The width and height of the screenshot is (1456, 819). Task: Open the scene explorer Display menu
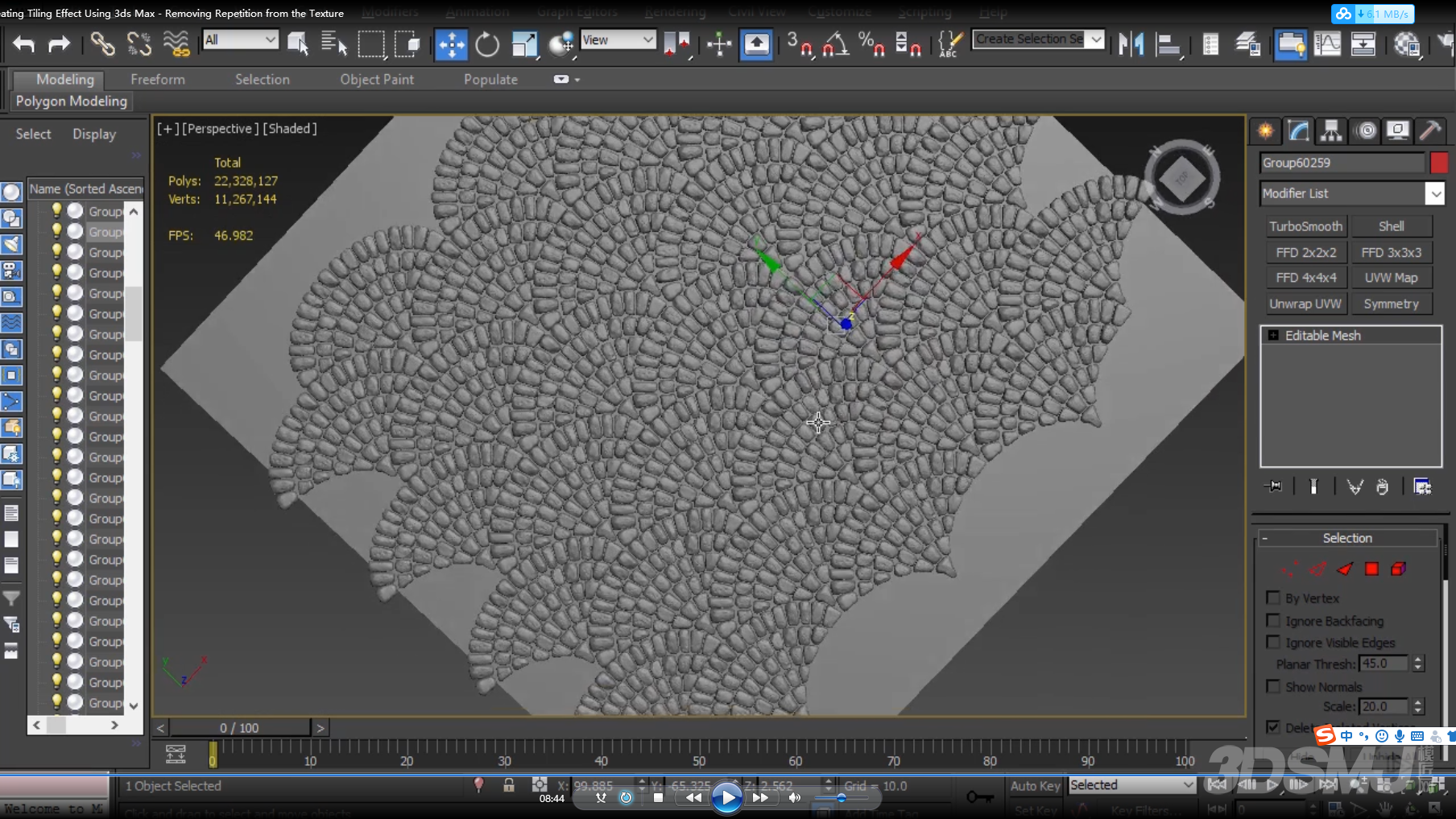pos(94,134)
